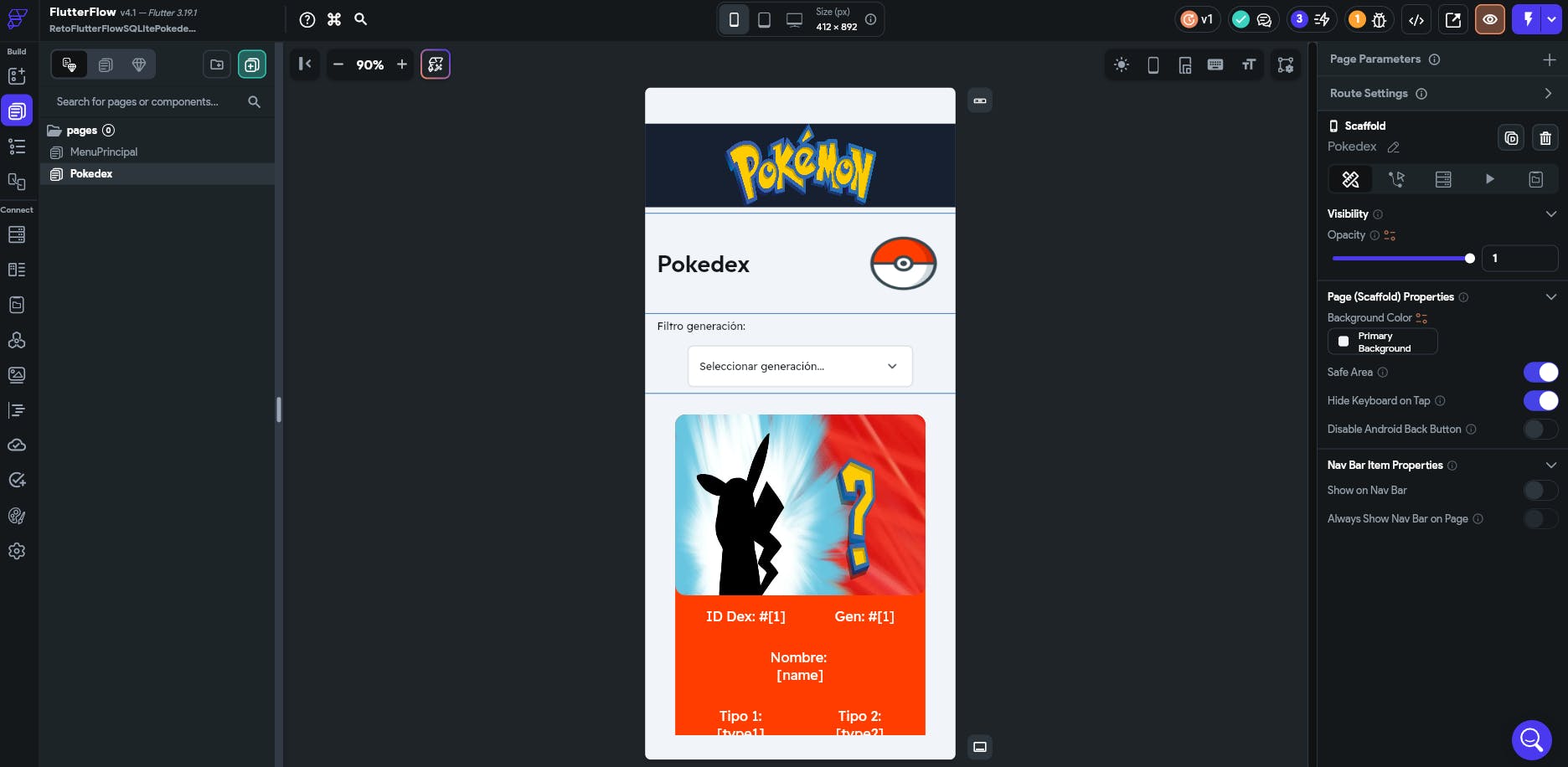Enable Disable Android Back Button switch

click(x=1540, y=429)
